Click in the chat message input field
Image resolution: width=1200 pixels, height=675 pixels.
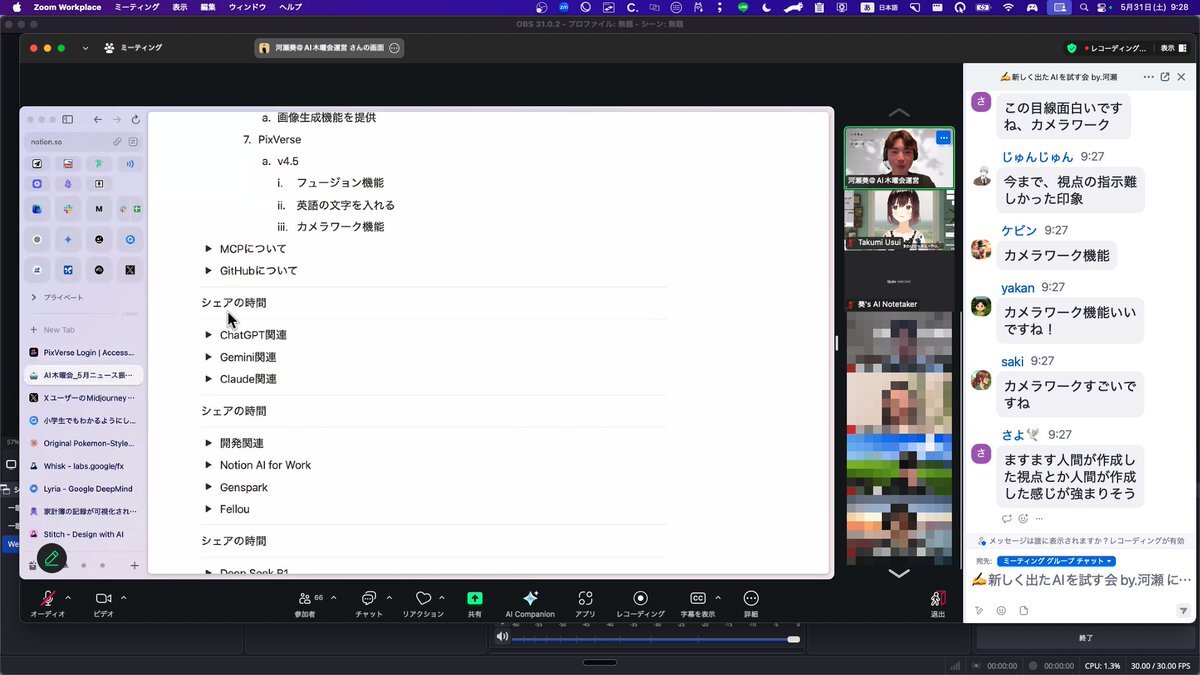(x=1080, y=580)
